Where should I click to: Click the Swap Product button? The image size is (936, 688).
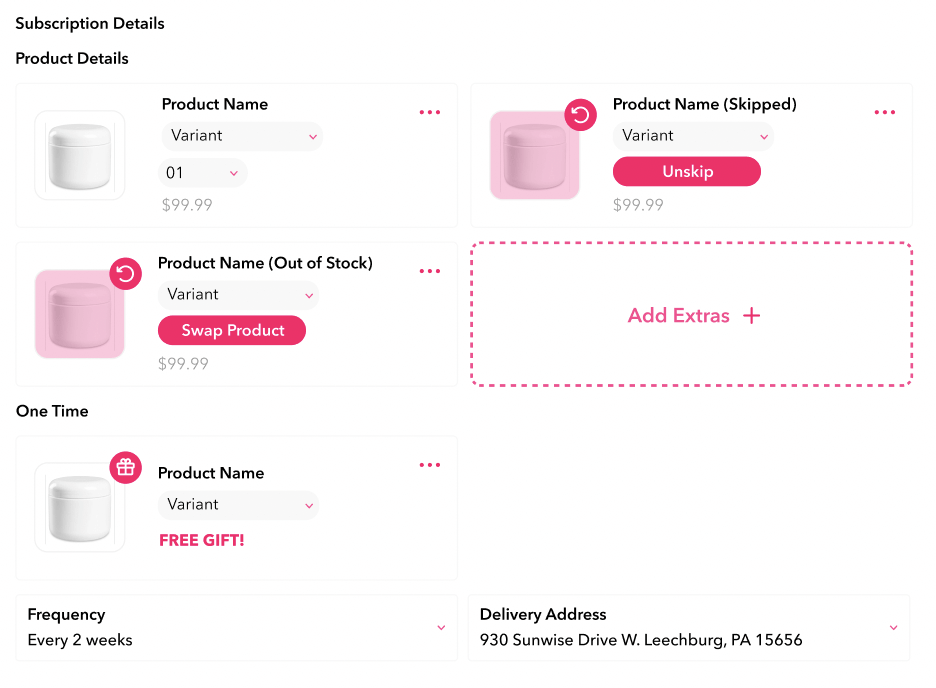point(232,330)
